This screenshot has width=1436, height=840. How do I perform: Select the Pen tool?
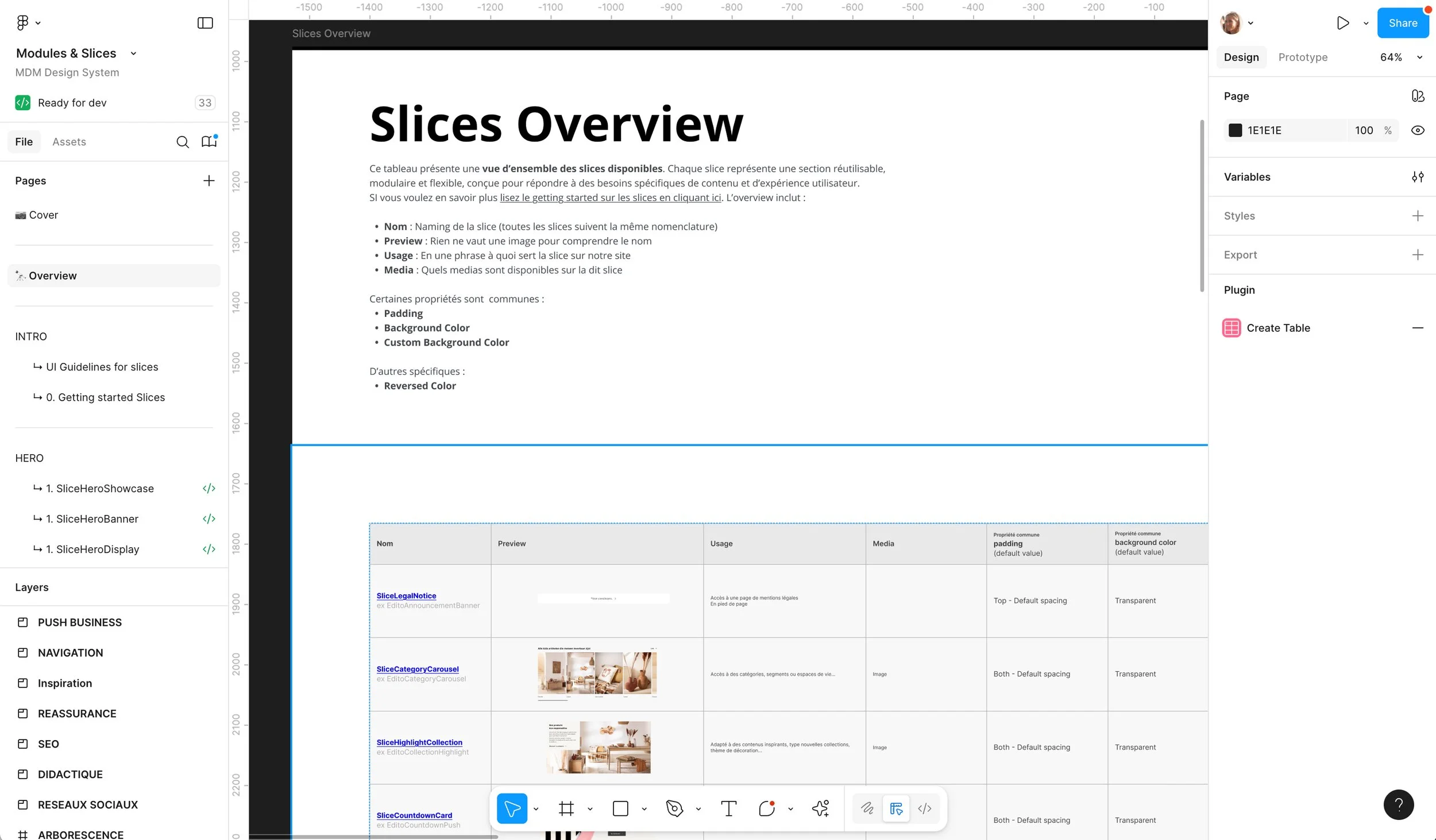coord(674,808)
